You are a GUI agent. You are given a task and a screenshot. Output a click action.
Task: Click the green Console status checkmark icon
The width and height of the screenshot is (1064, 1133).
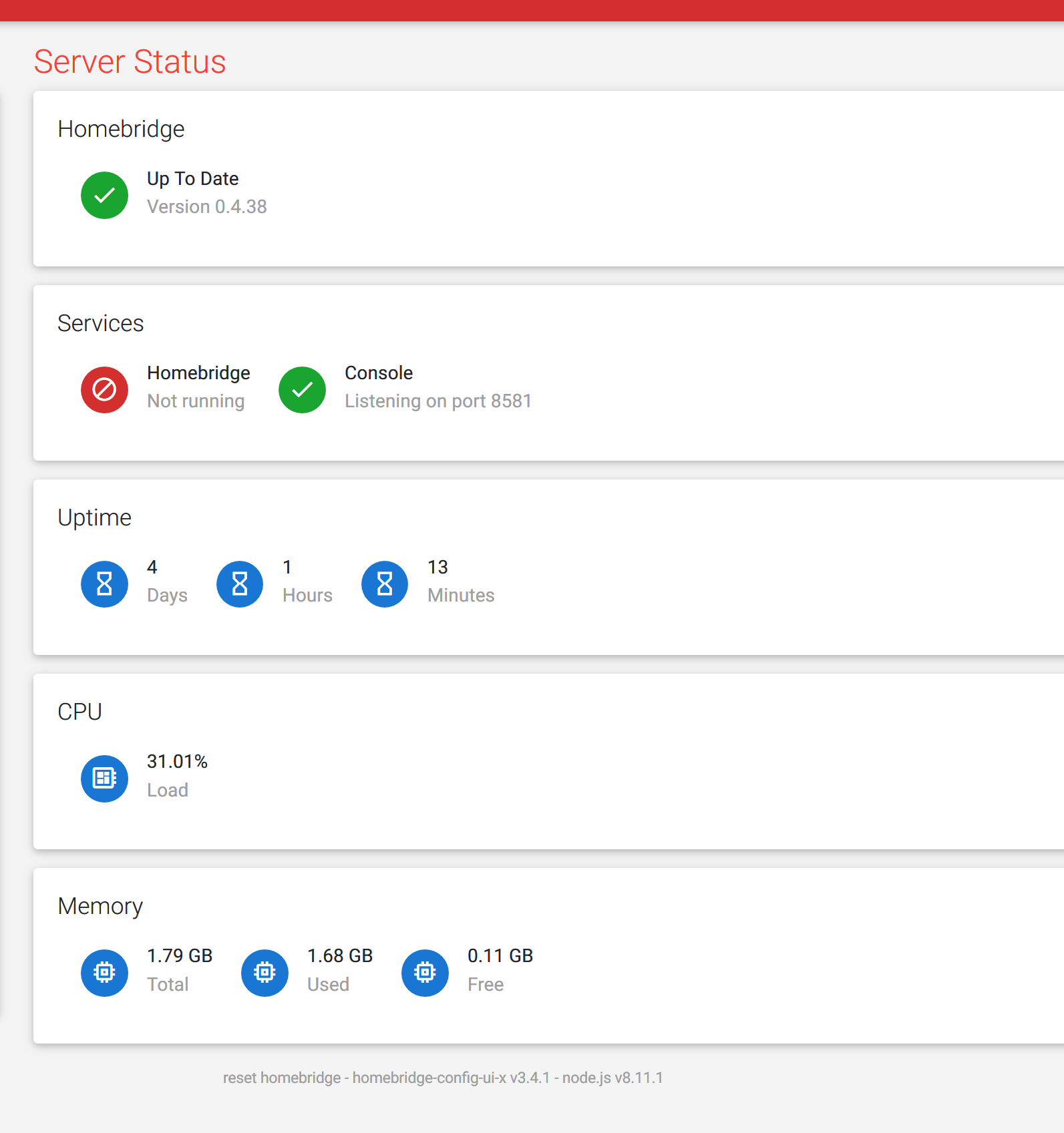point(302,389)
